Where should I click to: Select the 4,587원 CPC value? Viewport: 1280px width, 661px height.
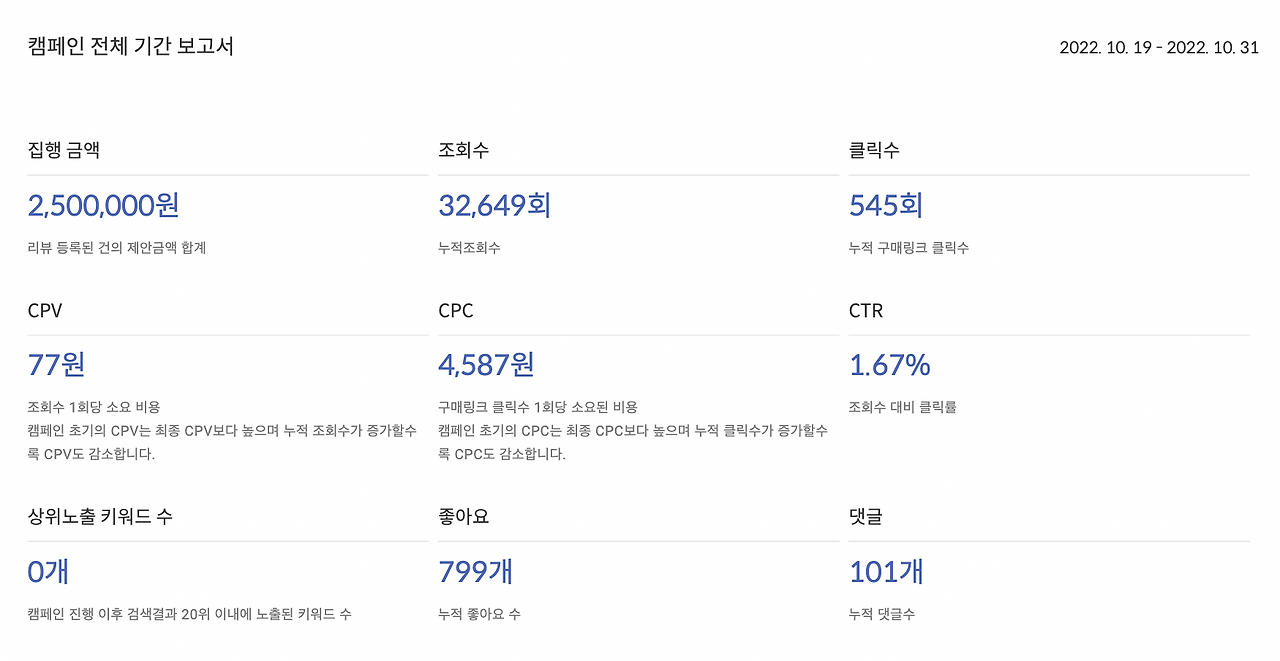(x=487, y=365)
